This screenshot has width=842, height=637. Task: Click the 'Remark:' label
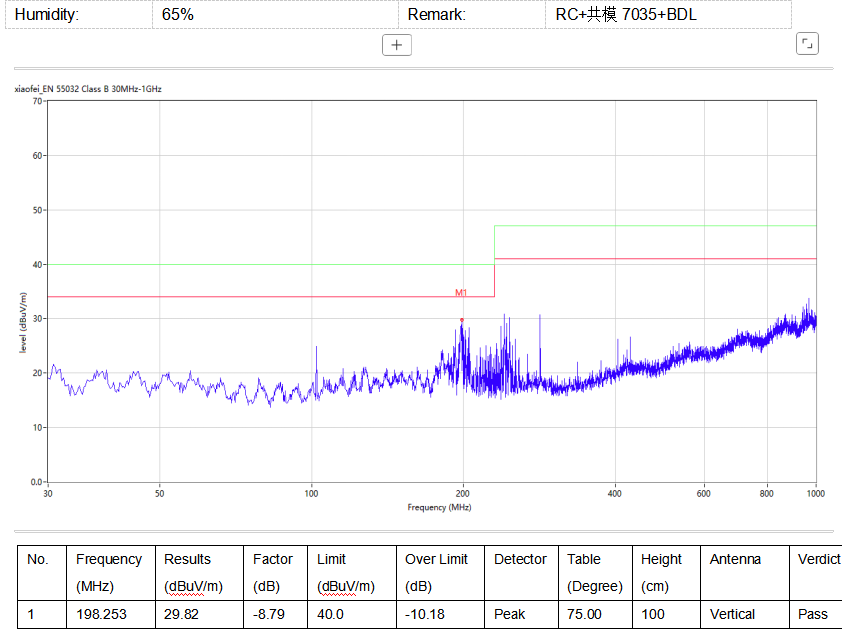tap(437, 15)
